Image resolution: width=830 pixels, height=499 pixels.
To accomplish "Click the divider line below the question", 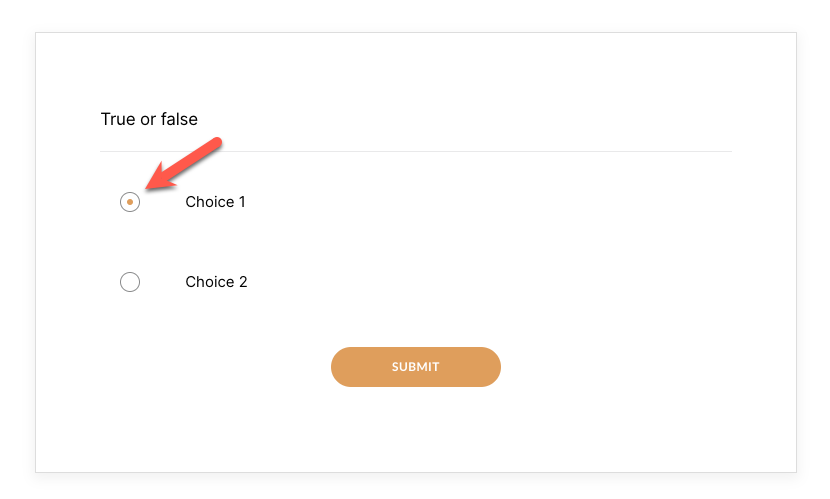I will 416,151.
